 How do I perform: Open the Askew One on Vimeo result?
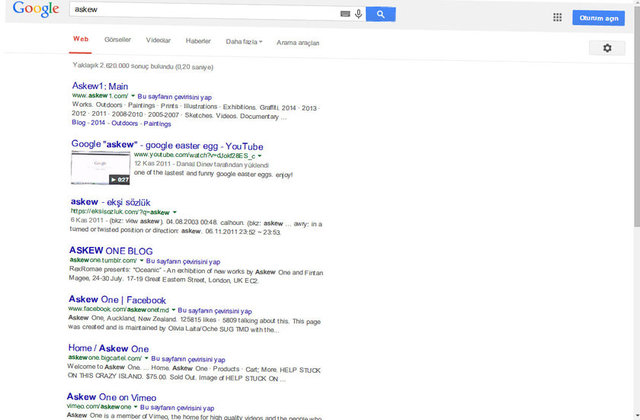(111, 397)
